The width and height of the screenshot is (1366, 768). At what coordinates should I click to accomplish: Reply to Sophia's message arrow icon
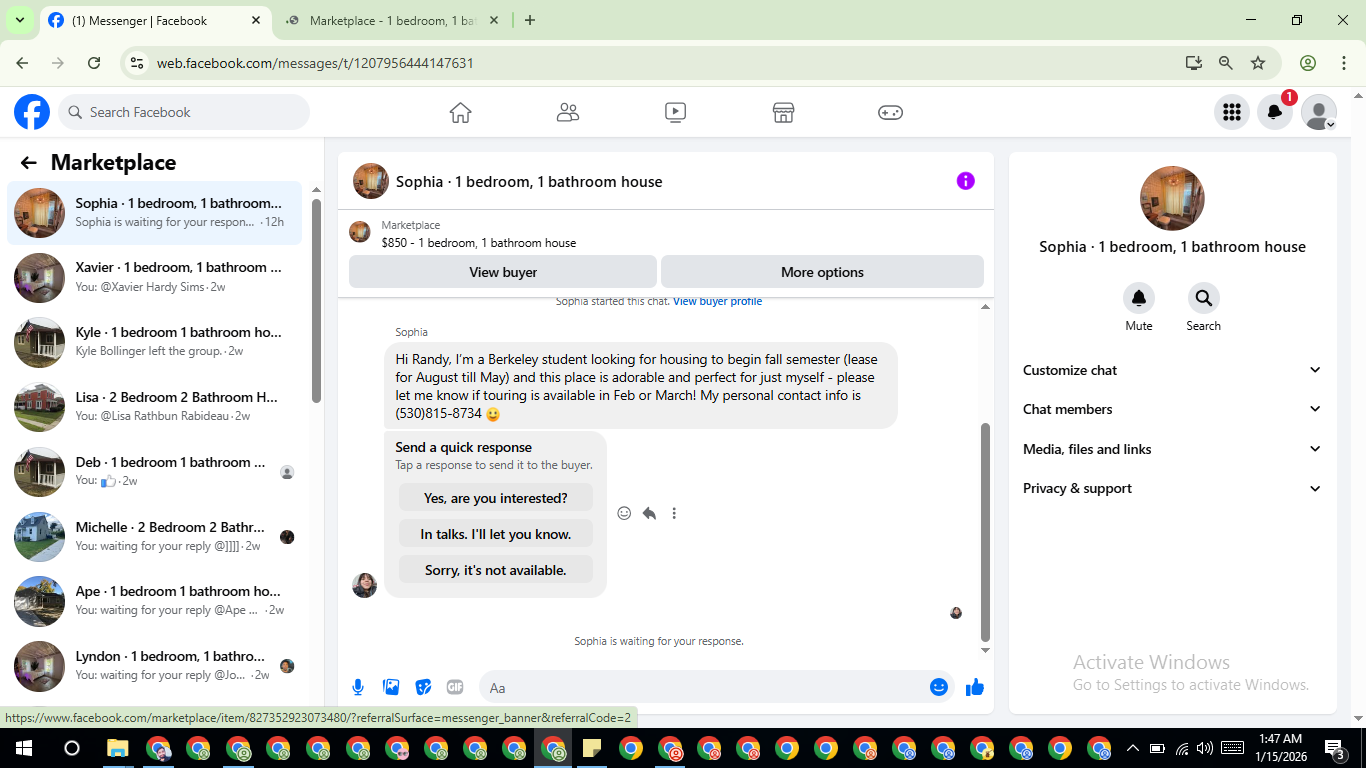(x=649, y=513)
